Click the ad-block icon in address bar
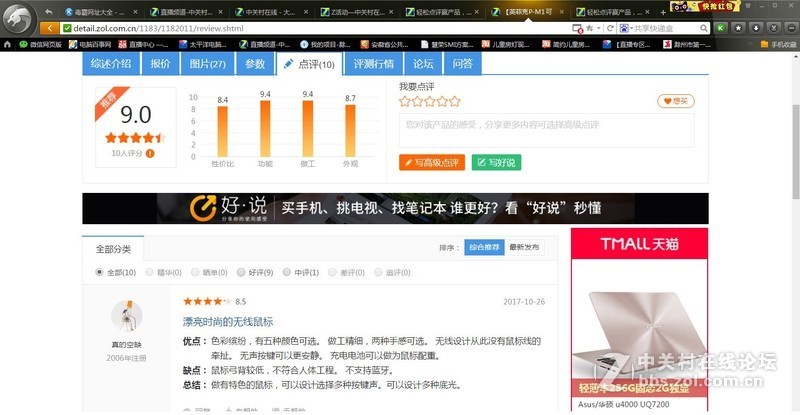This screenshot has height=415, width=800. click(578, 28)
